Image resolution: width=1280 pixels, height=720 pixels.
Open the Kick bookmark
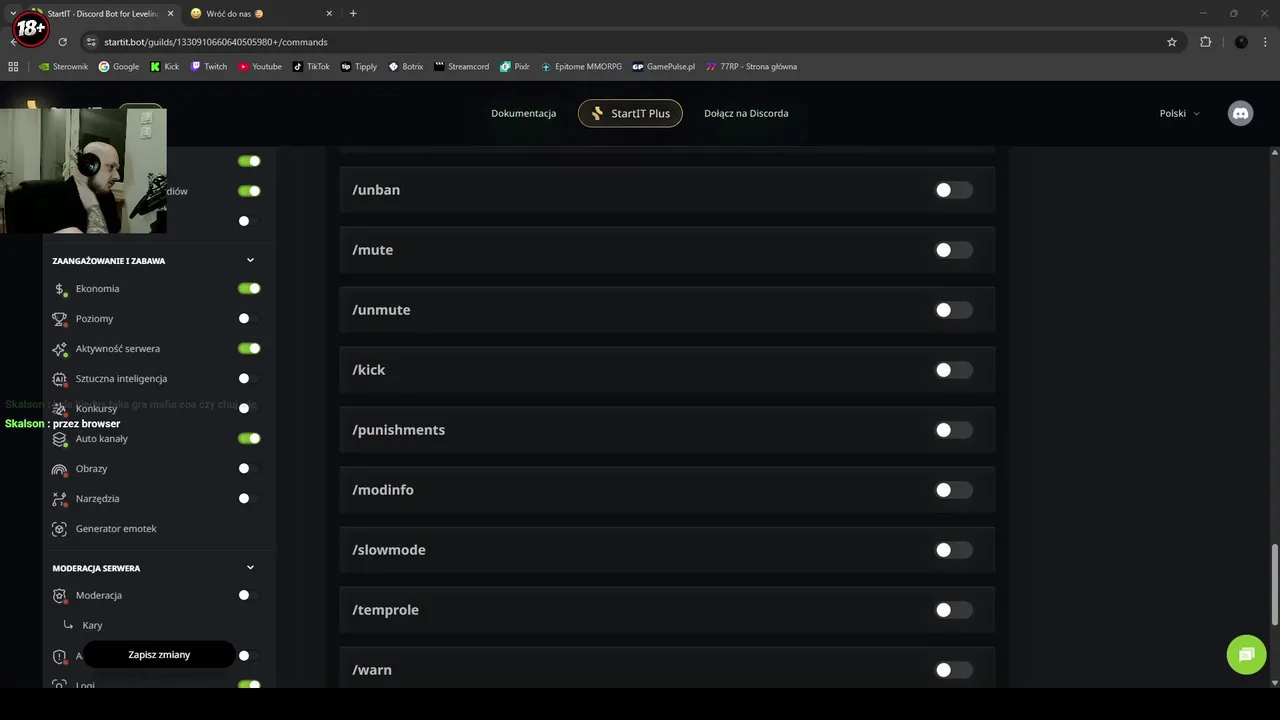[x=165, y=67]
